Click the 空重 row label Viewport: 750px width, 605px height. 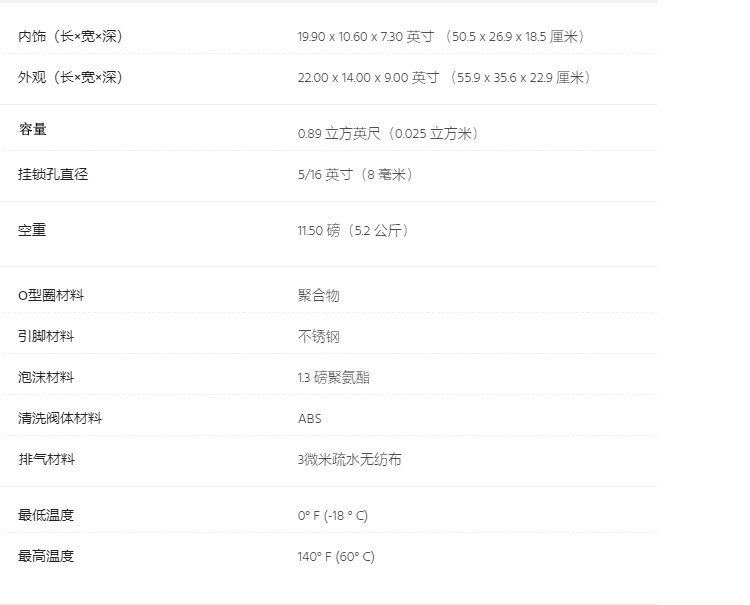(32, 231)
